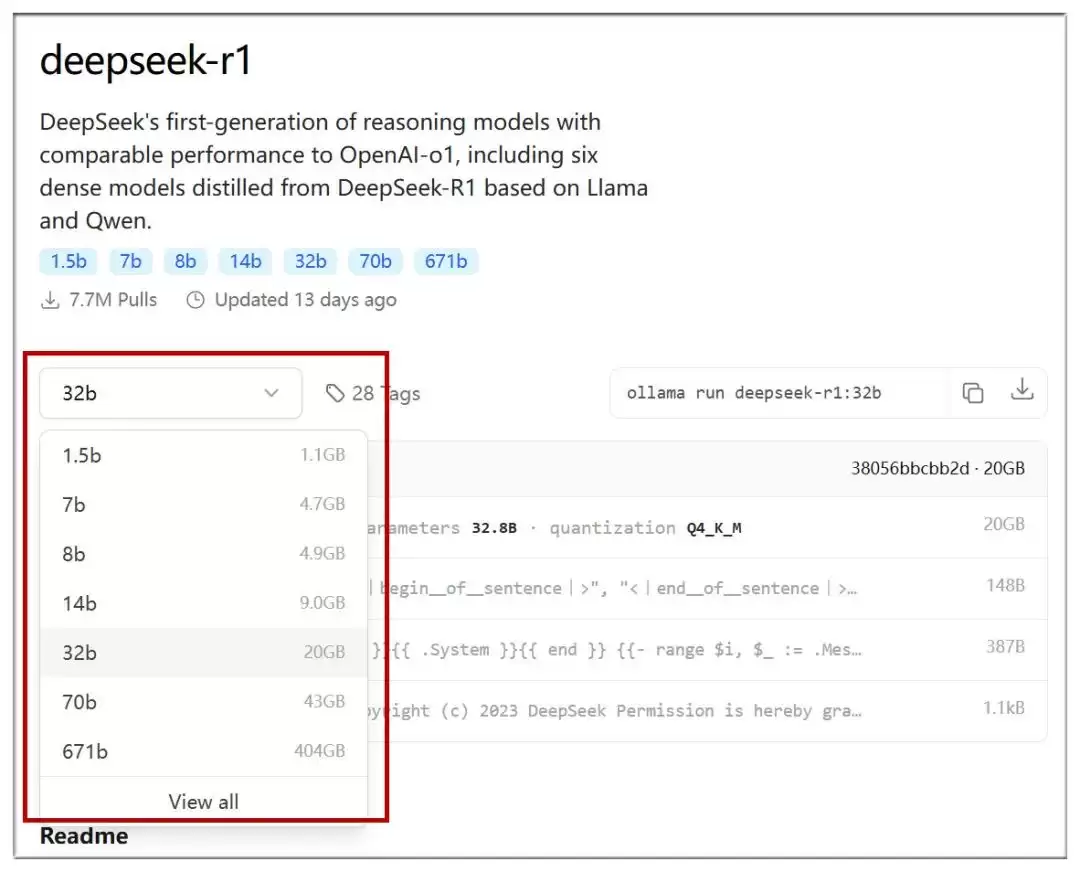Click the 671b tag pill
The height and width of the screenshot is (872, 1080).
[446, 261]
